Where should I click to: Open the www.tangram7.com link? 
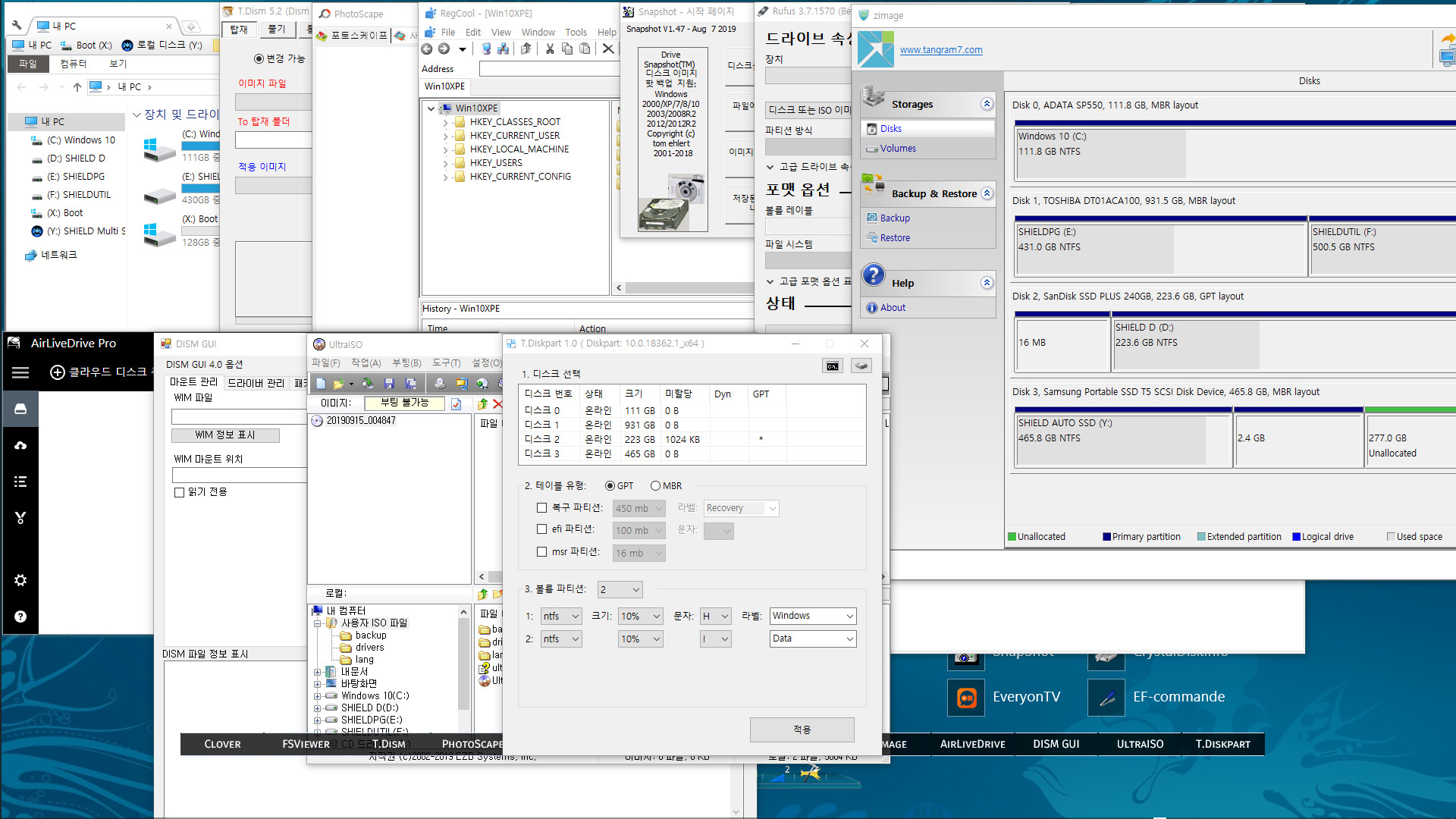(x=941, y=50)
